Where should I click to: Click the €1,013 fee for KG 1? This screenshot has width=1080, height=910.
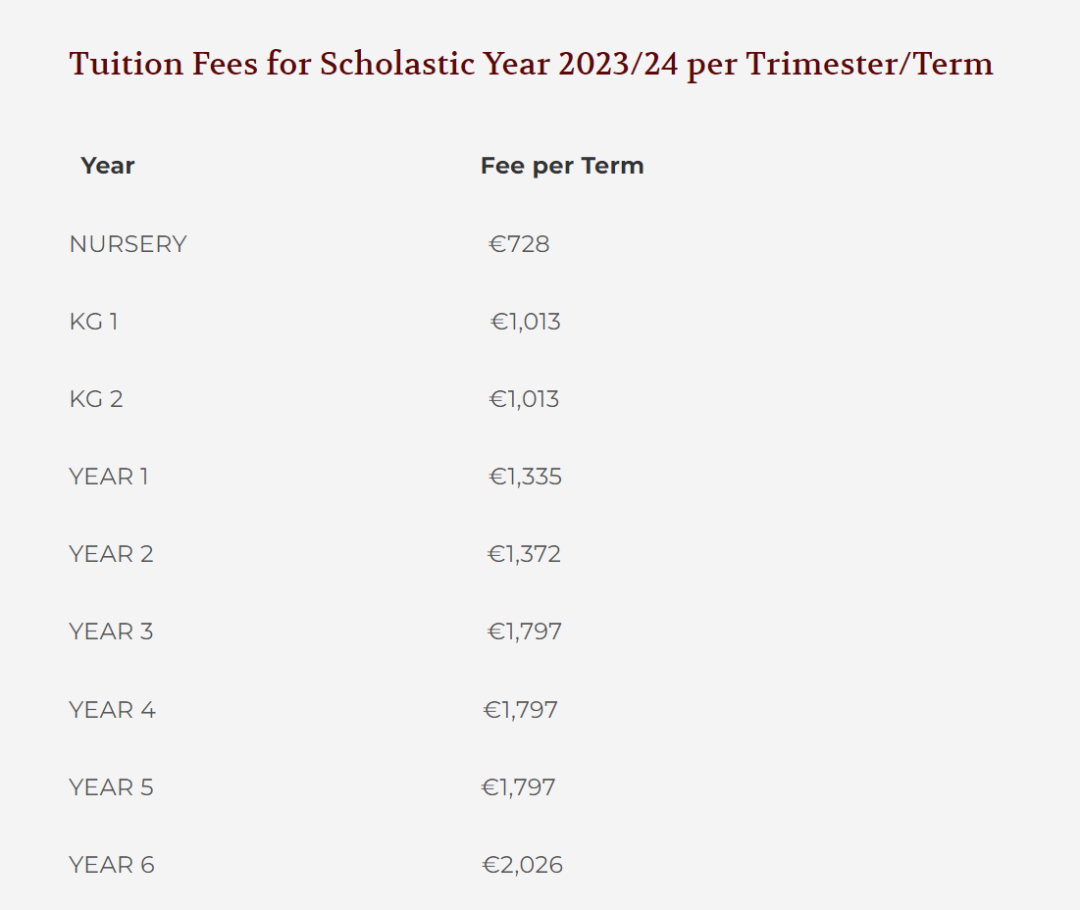click(525, 322)
